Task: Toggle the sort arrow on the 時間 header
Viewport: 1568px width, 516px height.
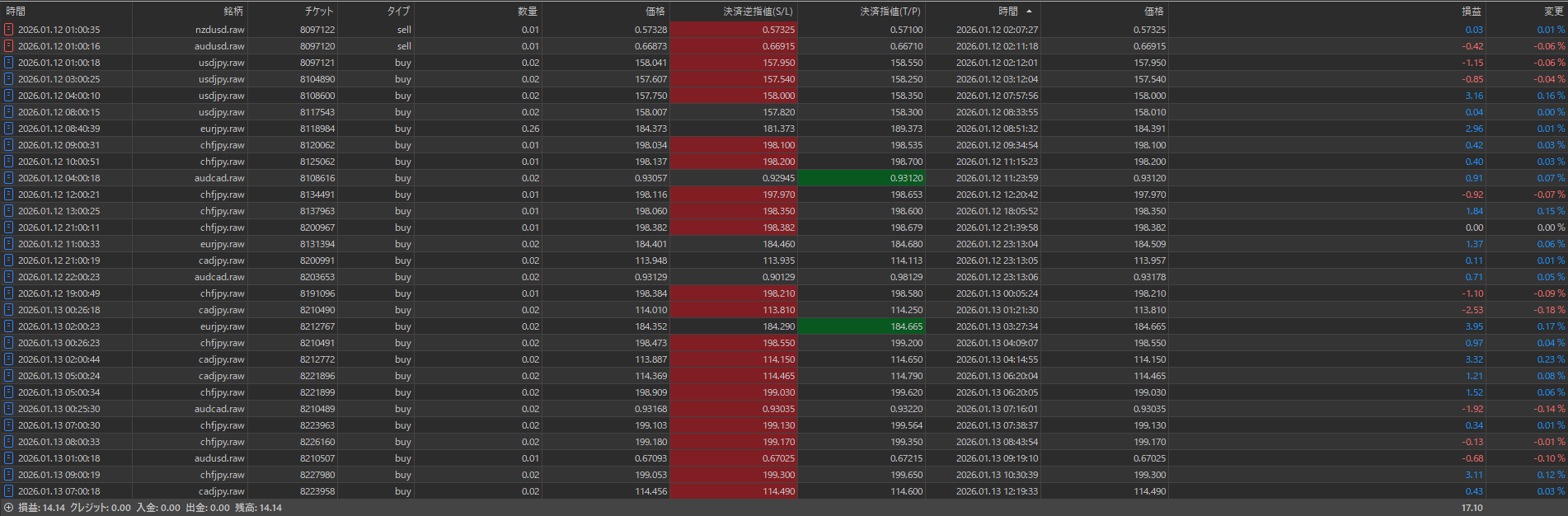Action: click(1029, 12)
